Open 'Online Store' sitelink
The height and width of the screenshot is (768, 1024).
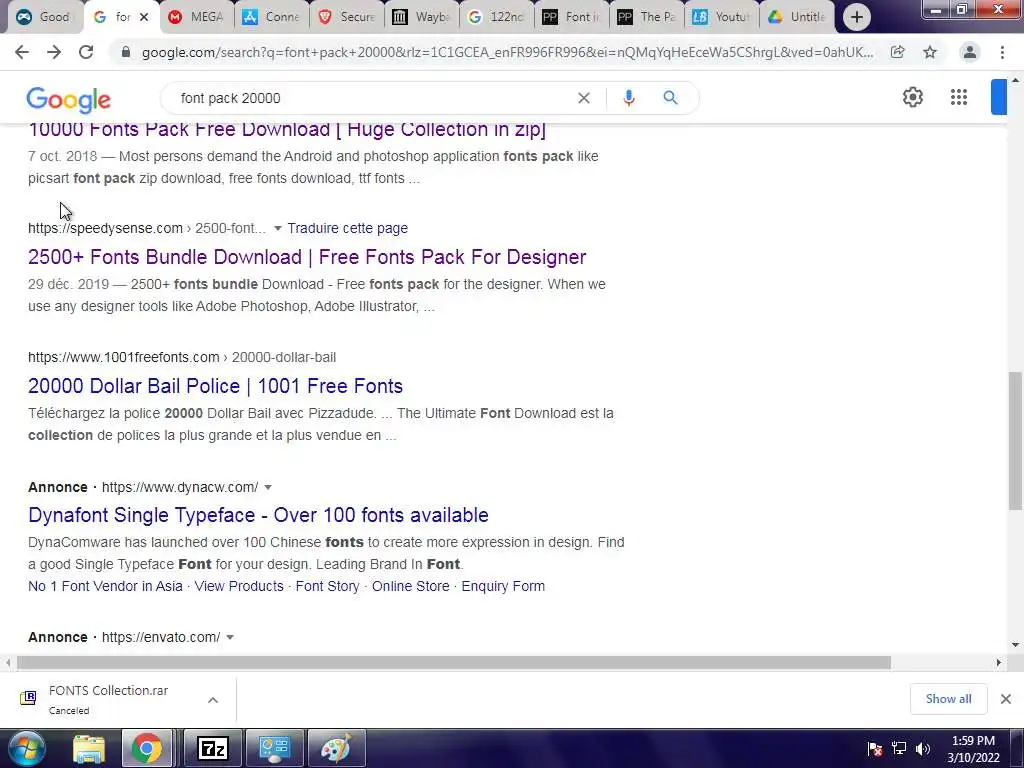point(411,586)
